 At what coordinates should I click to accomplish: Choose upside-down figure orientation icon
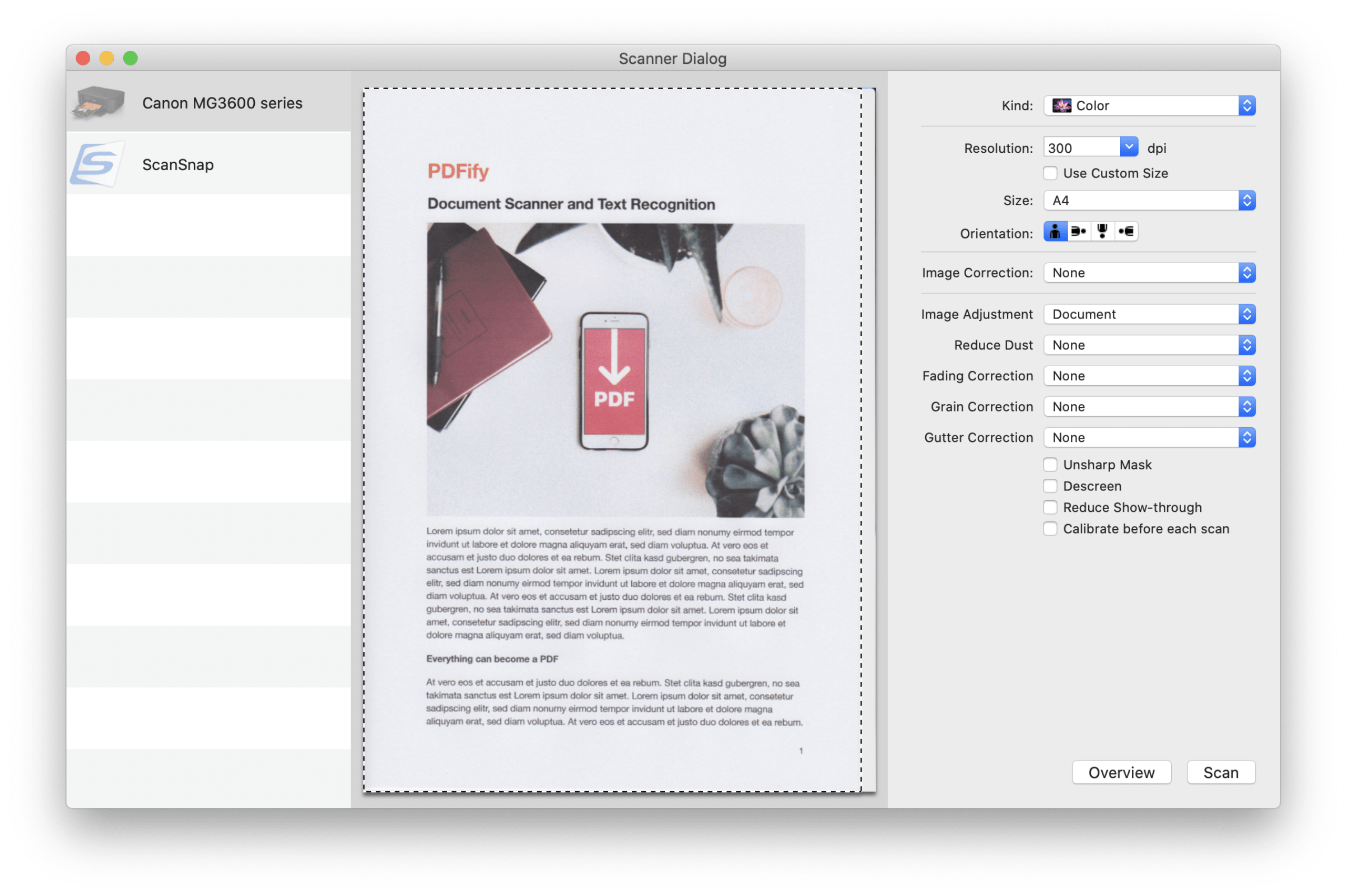[x=1102, y=231]
